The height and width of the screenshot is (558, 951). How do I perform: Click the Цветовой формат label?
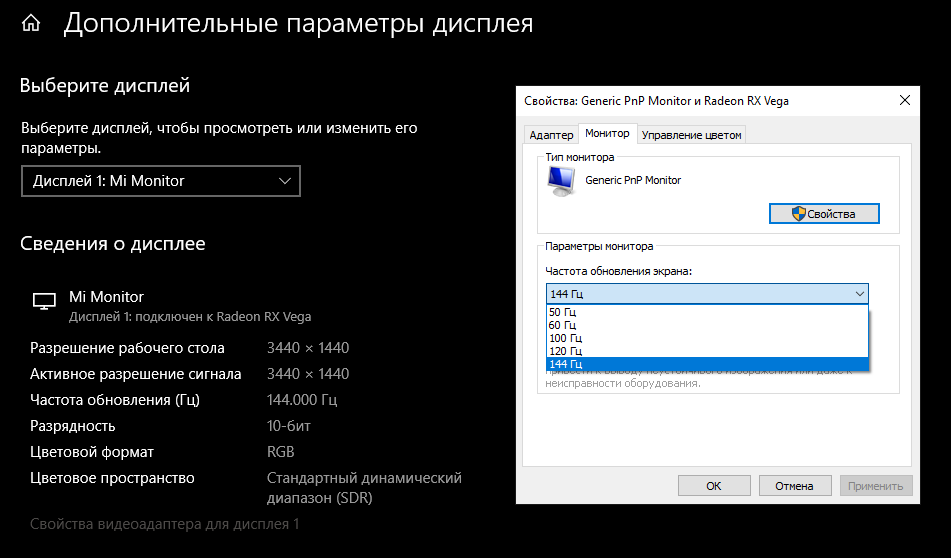coord(92,452)
